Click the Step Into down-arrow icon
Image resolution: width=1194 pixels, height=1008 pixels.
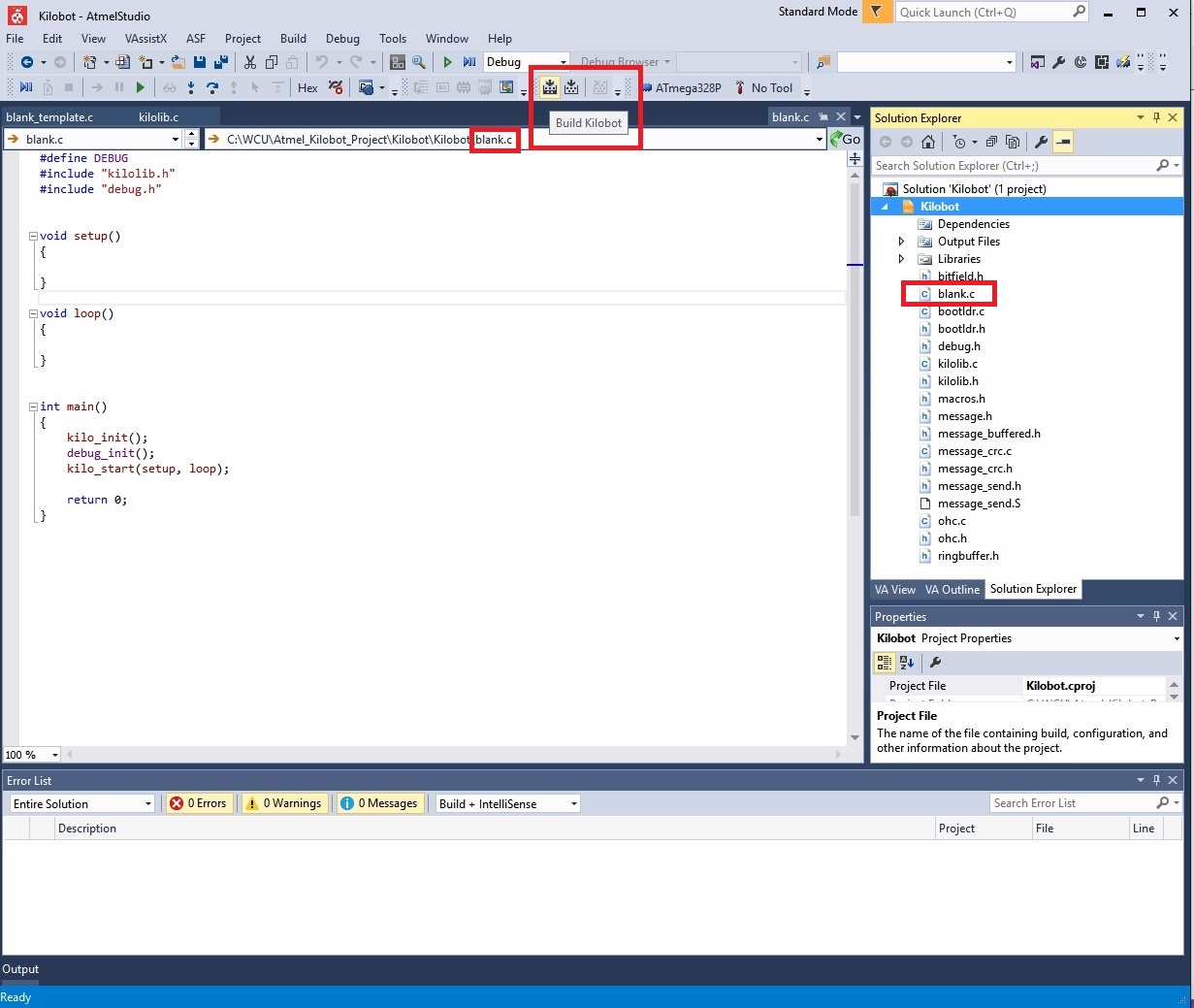tap(191, 88)
